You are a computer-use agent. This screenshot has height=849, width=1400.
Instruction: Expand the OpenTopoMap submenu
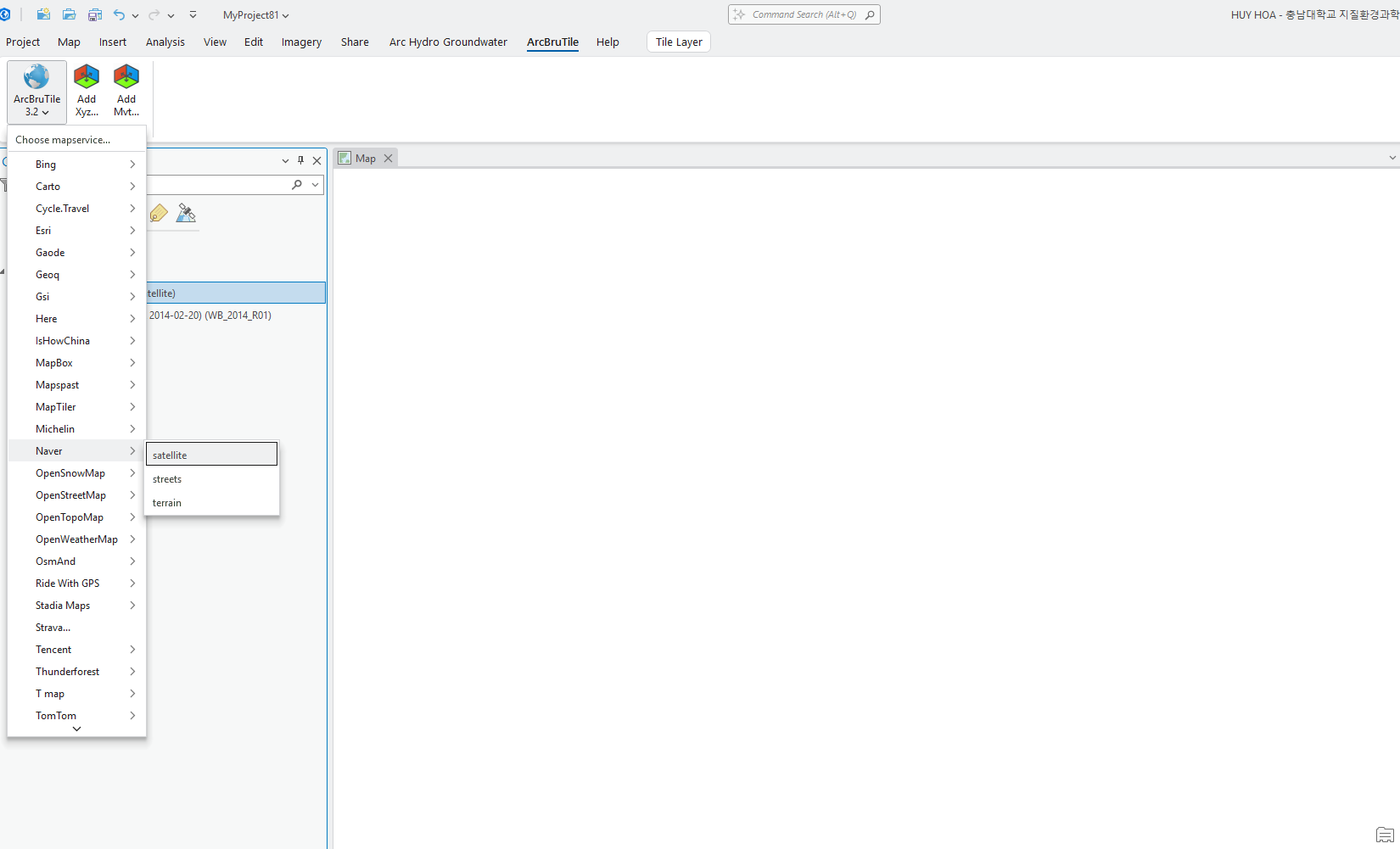pos(76,517)
